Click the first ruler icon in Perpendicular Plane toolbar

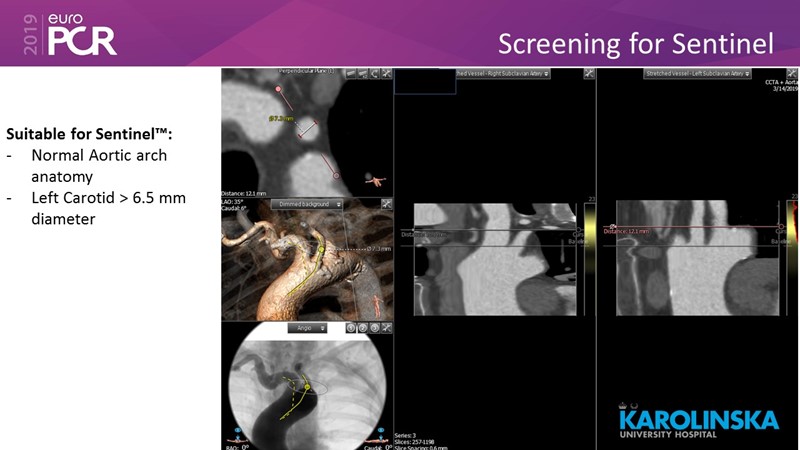[350, 74]
